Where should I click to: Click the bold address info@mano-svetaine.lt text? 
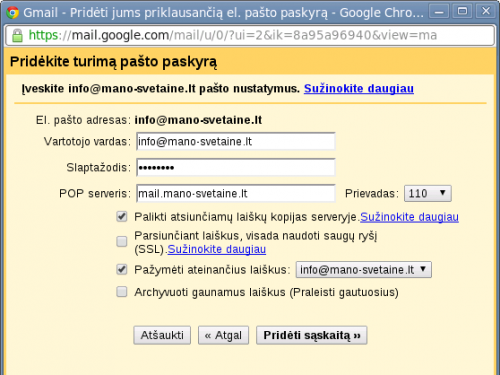pos(198,120)
